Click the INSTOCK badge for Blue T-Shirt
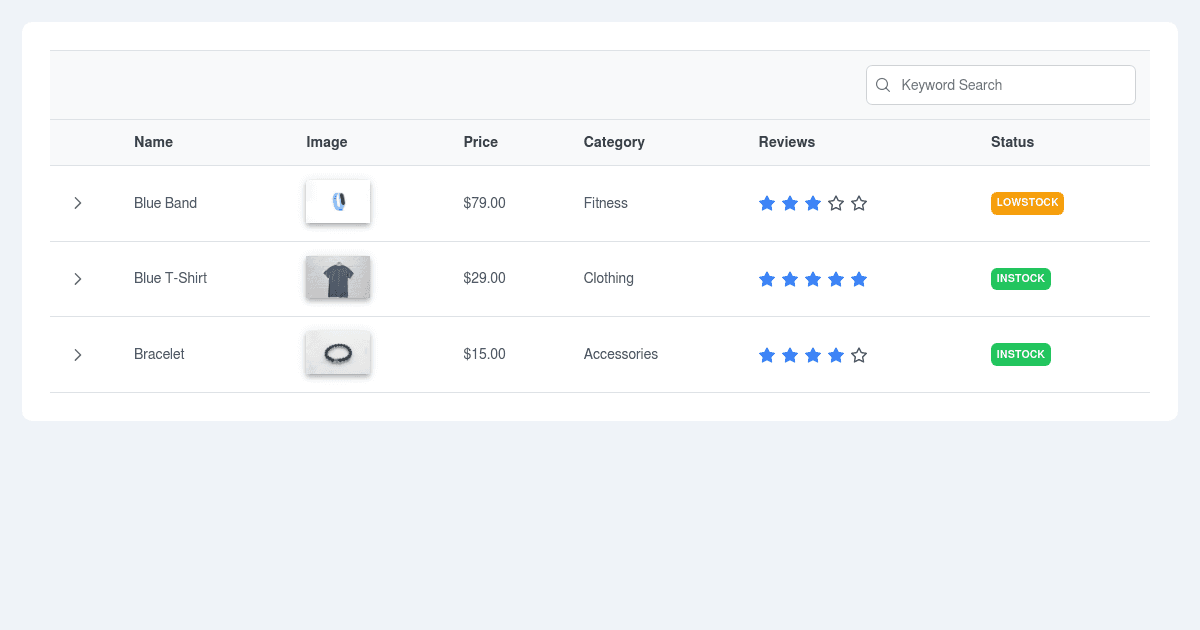 click(1021, 279)
